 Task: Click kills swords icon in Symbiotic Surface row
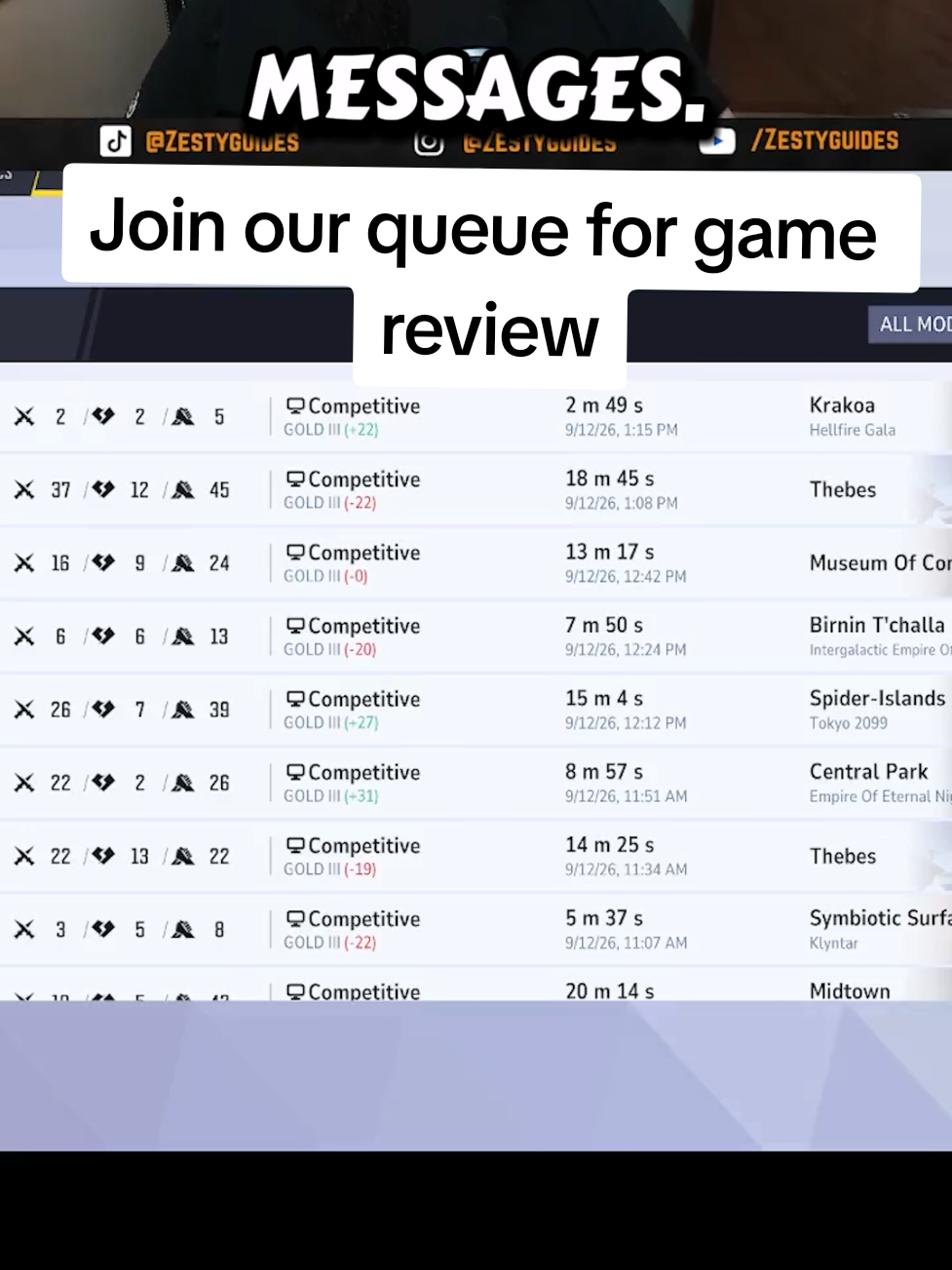pyautogui.click(x=24, y=930)
